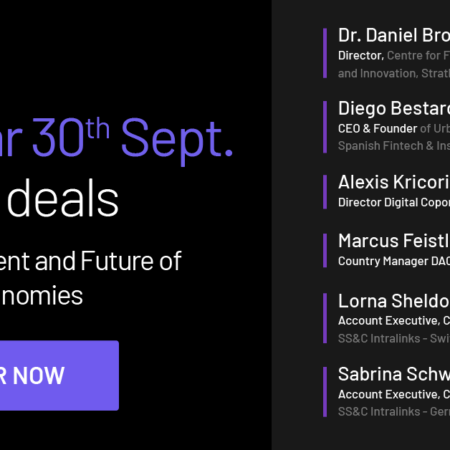
Task: Click the purple REGISTER NOW button
Action: coord(59,375)
